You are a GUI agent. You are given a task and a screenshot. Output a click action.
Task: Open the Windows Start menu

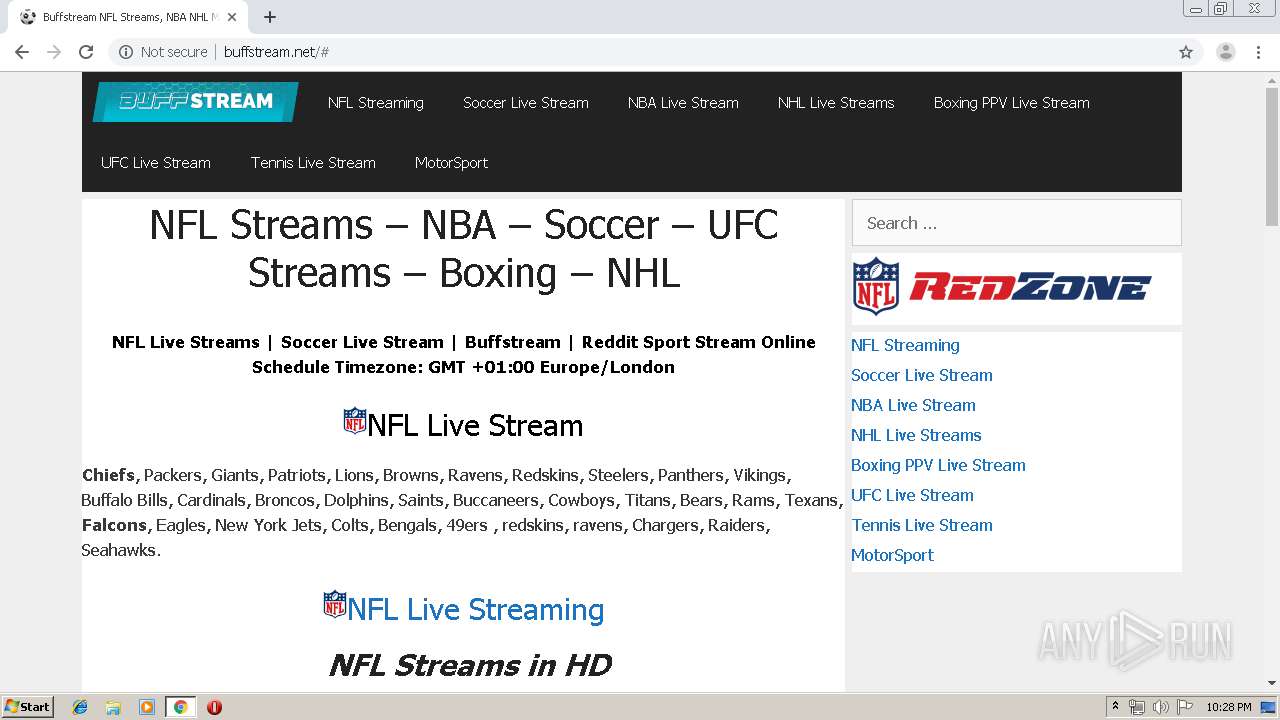point(27,707)
